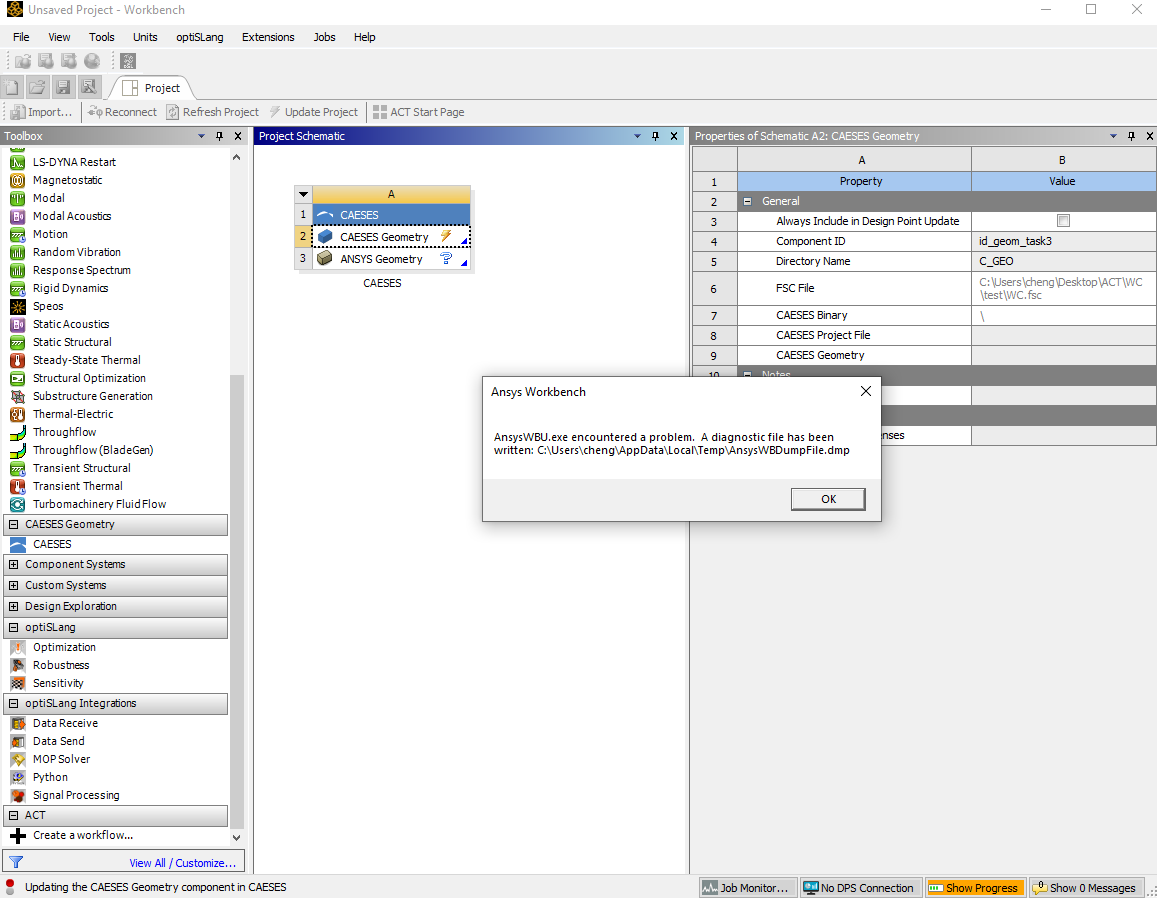Open the Toolbox panel dropdown arrow

[201, 136]
